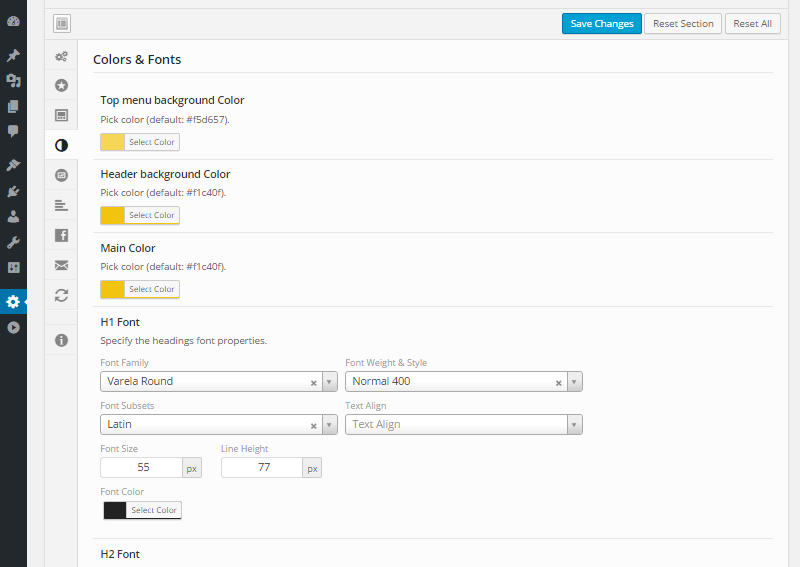800x567 pixels.
Task: Click the Font Size input field
Action: point(141,467)
